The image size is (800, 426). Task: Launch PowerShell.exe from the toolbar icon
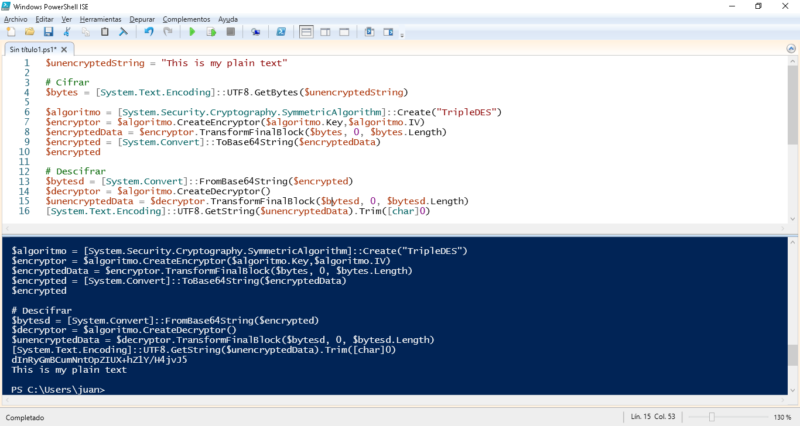pos(281,32)
